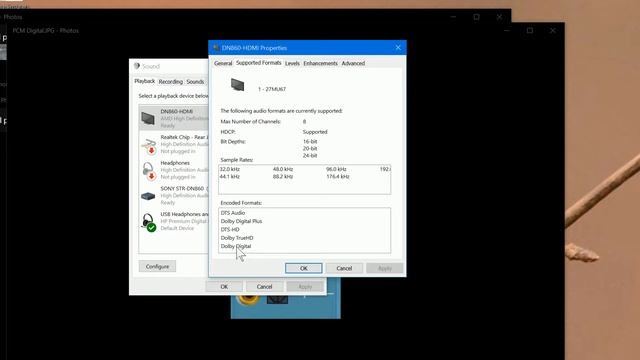Select the DN860-HDMI monitor device icon
The width and height of the screenshot is (640, 360).
click(x=148, y=118)
